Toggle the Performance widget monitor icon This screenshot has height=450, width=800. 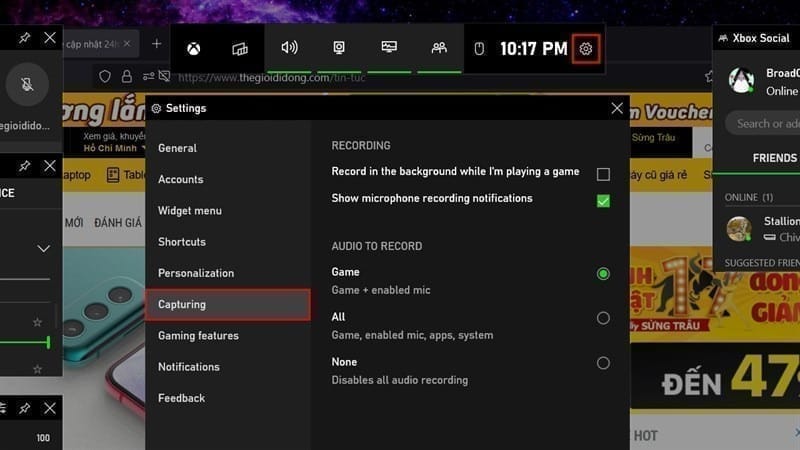pyautogui.click(x=389, y=47)
